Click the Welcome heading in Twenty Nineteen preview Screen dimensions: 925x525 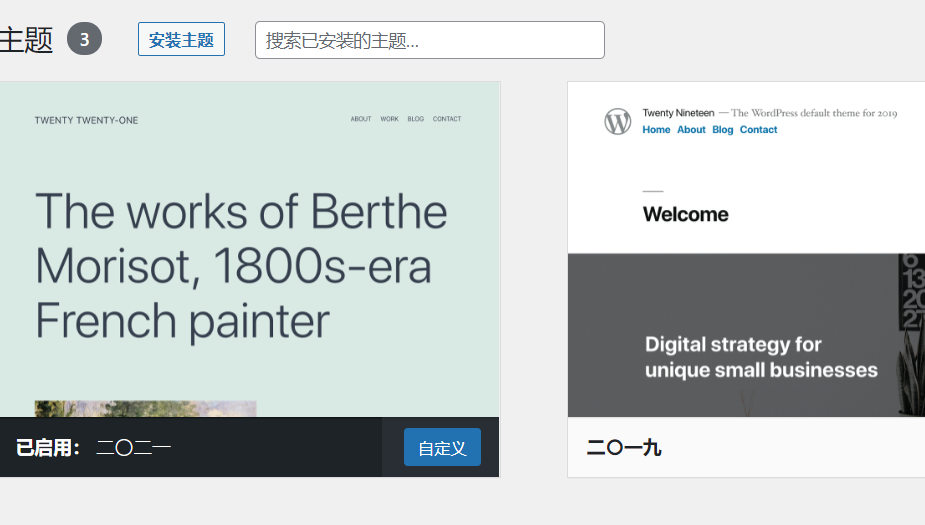685,214
